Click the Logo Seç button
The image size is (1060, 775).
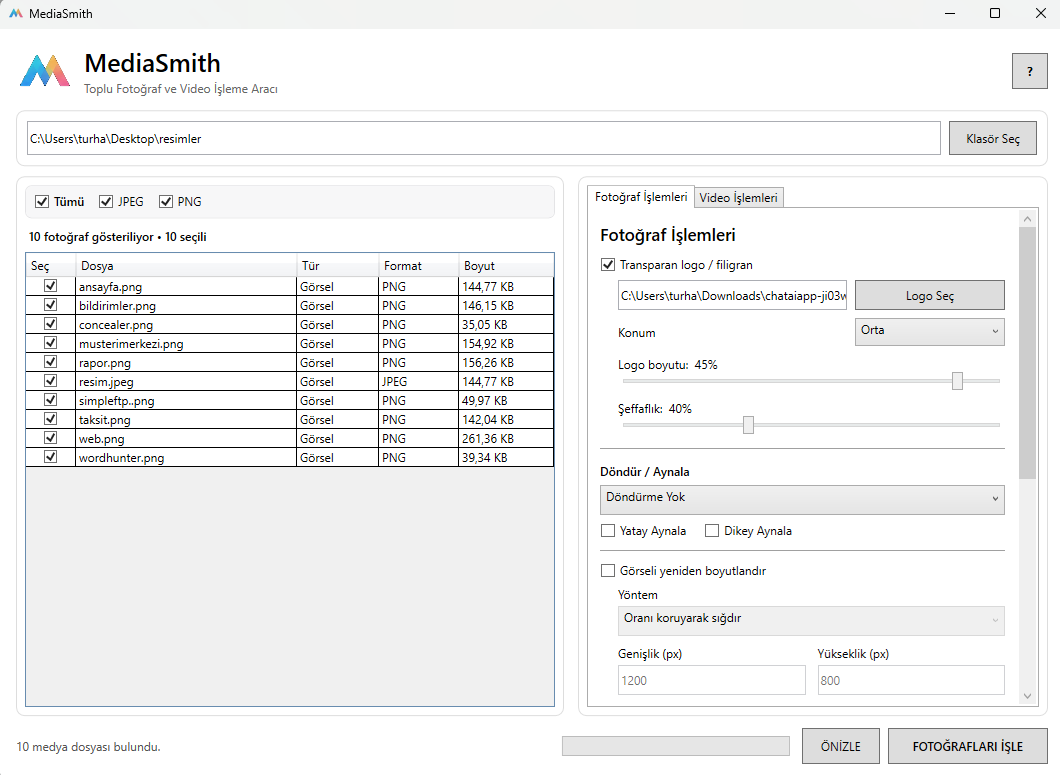click(x=930, y=296)
